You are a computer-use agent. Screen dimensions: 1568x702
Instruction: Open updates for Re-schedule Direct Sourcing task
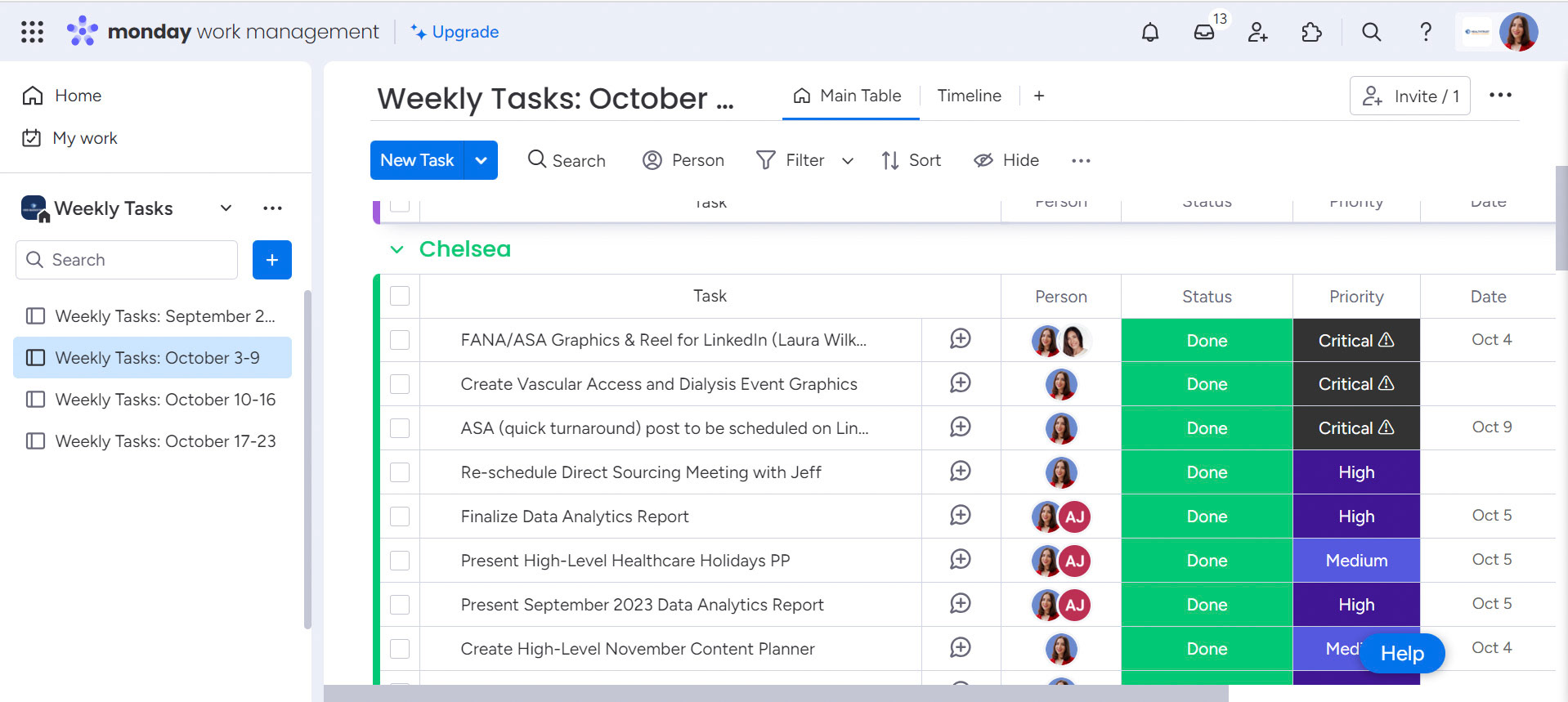pos(961,471)
